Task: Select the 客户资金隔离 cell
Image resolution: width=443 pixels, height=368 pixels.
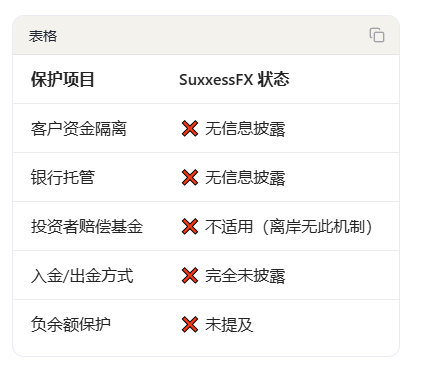Action: (x=79, y=129)
